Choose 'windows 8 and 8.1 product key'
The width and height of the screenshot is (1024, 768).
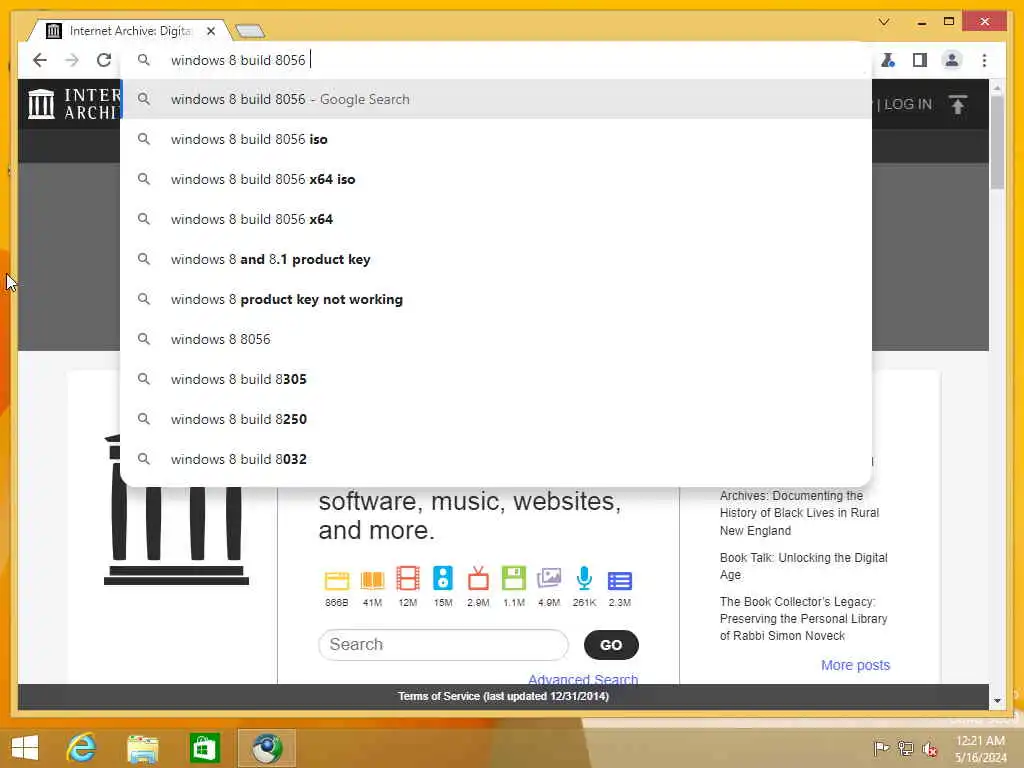pyautogui.click(x=496, y=259)
